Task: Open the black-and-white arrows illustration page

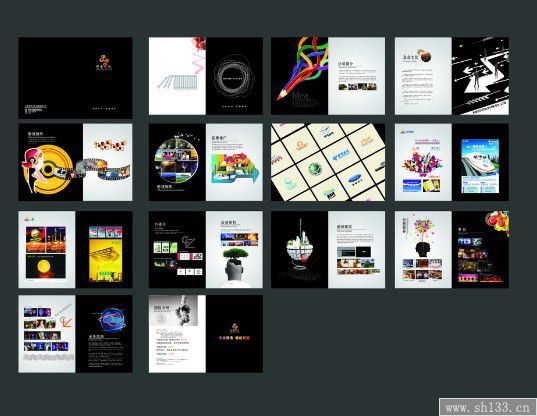Action: click(x=480, y=76)
